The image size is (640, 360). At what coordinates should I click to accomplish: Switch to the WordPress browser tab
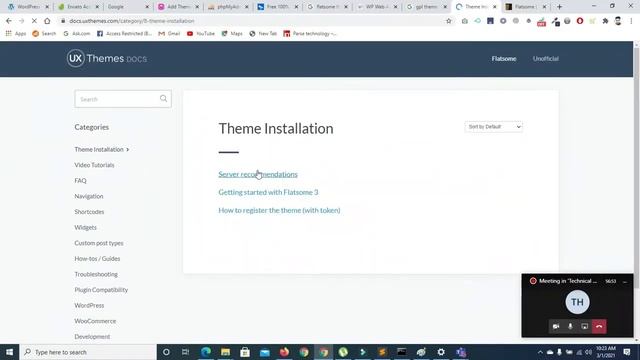(28, 7)
